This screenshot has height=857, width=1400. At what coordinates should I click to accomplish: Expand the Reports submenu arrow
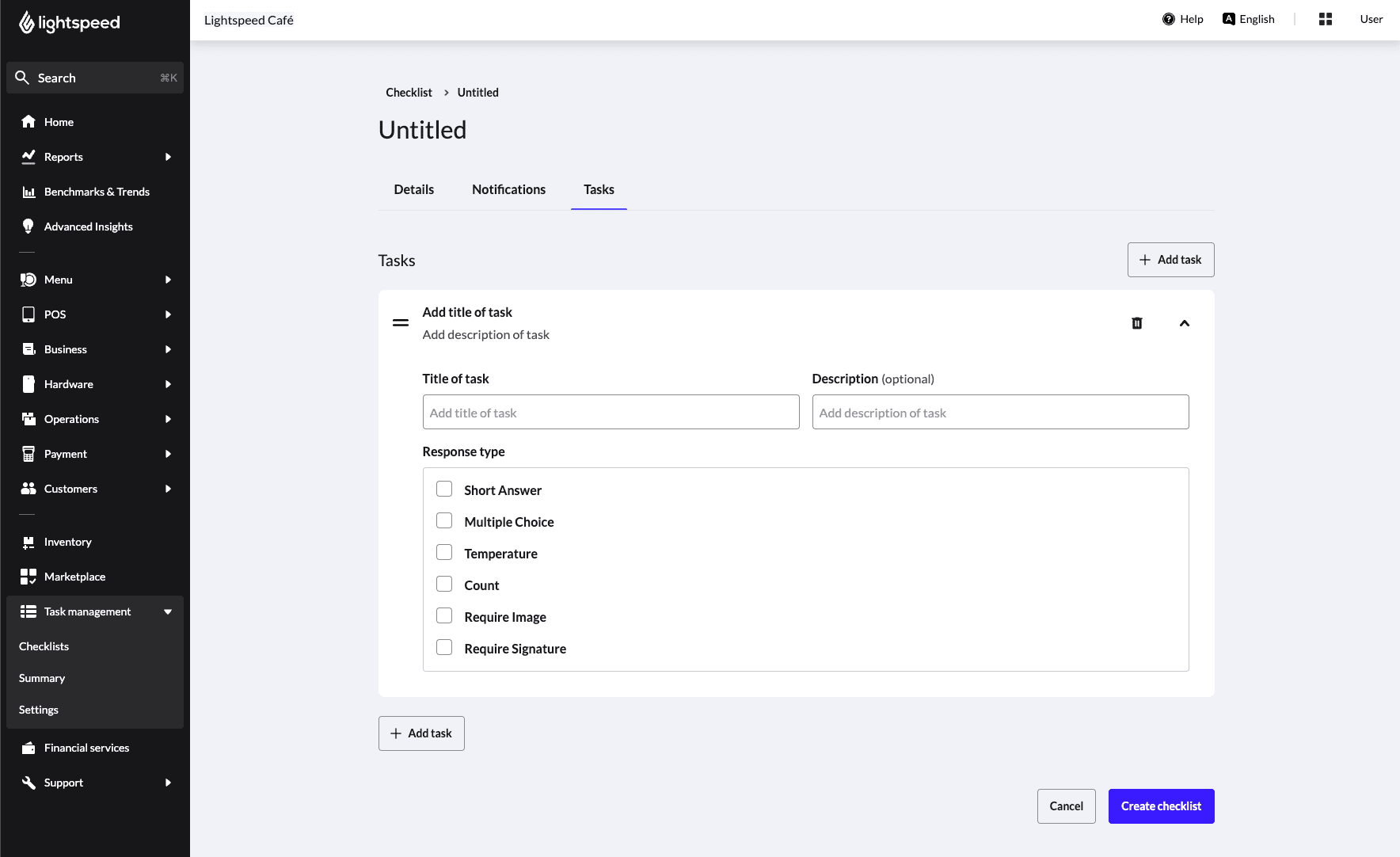168,157
